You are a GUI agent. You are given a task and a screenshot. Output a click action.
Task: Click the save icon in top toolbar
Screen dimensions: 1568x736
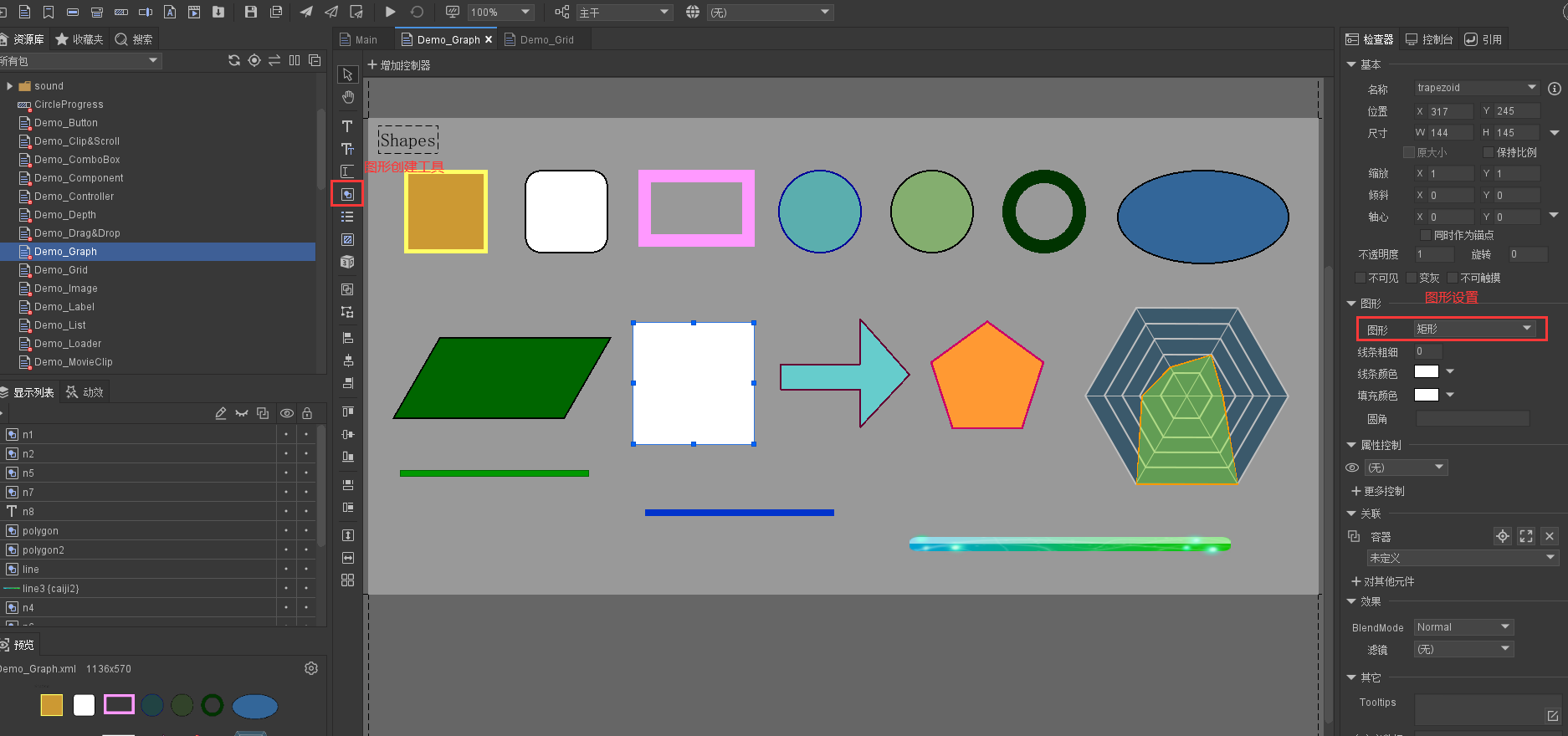coord(250,12)
